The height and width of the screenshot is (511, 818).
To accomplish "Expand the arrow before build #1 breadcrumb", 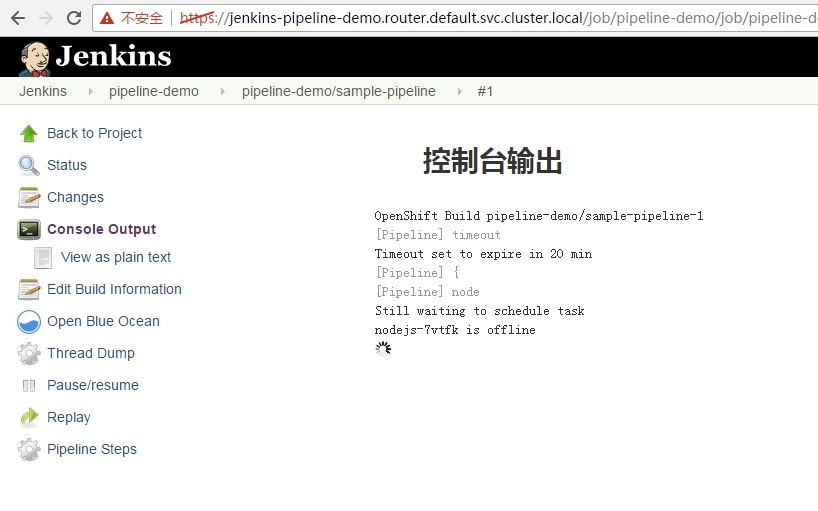I will [459, 91].
